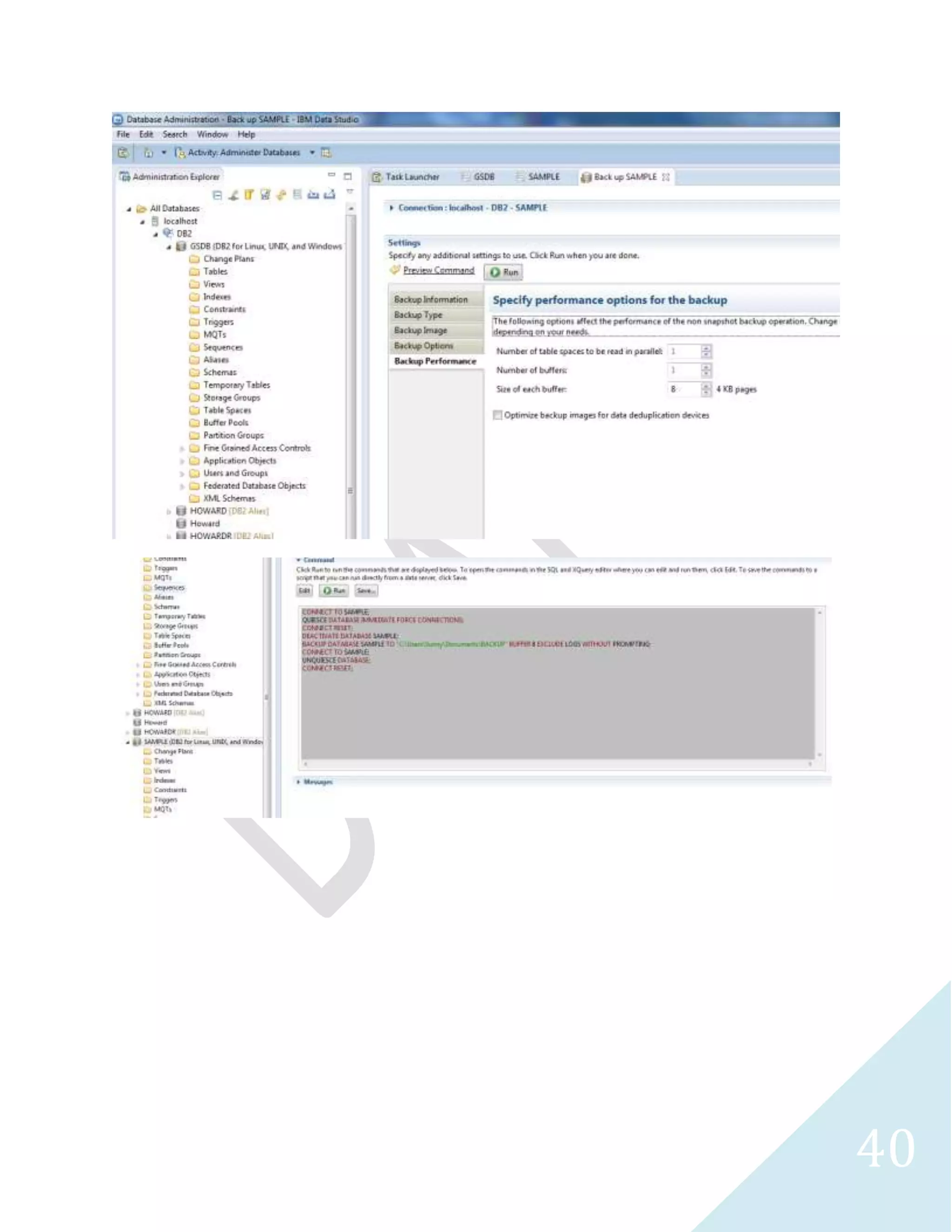Click the toolbar icon beside the Activity dropdown
Viewport: 952px width, 1232px height.
point(326,152)
